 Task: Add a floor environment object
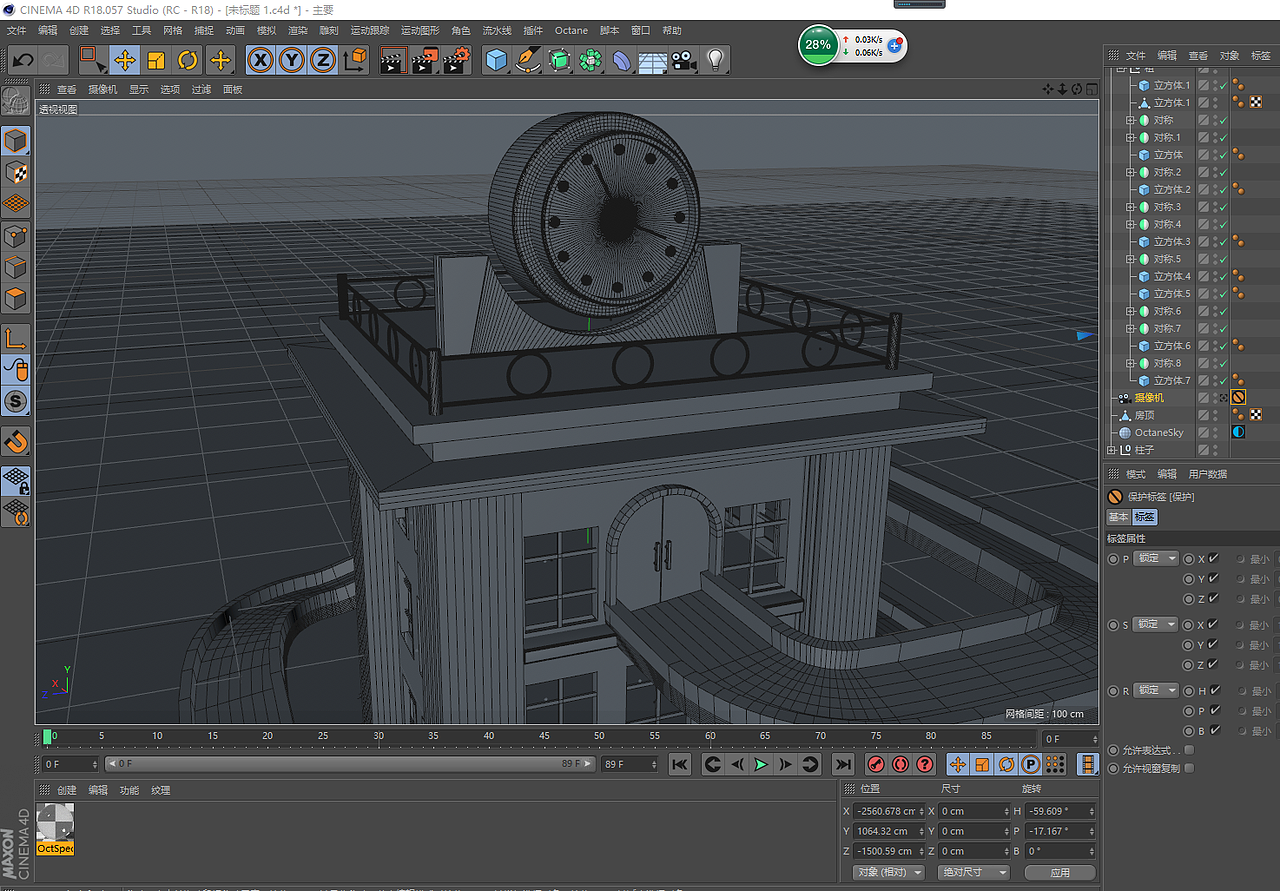coord(652,60)
